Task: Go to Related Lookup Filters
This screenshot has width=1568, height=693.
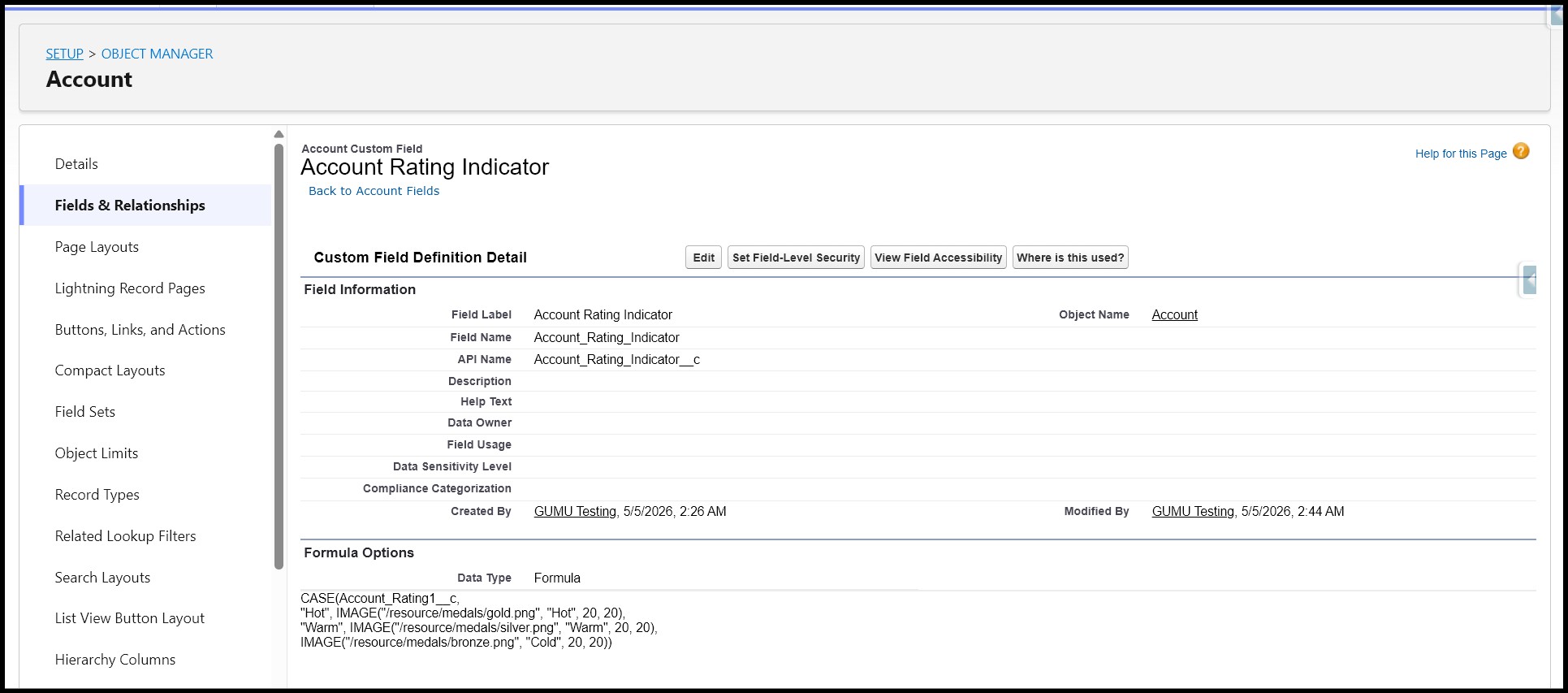Action: coord(126,536)
